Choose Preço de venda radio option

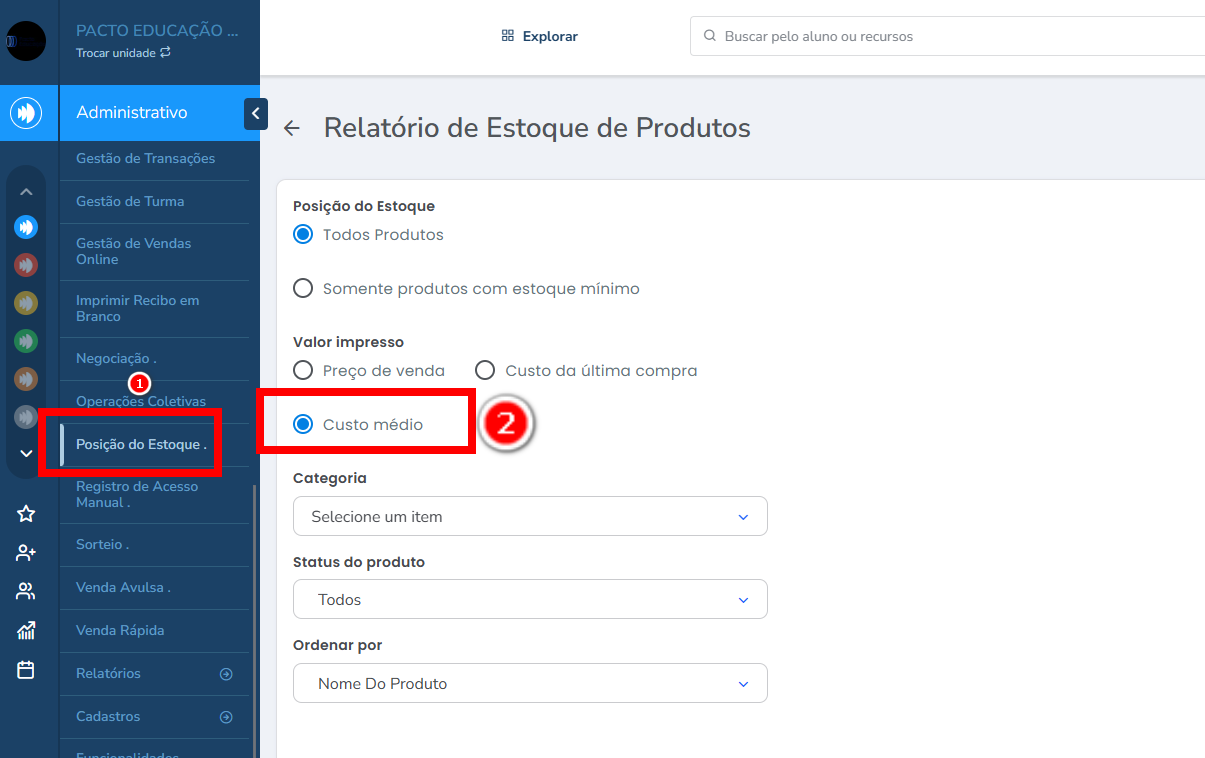tap(303, 371)
